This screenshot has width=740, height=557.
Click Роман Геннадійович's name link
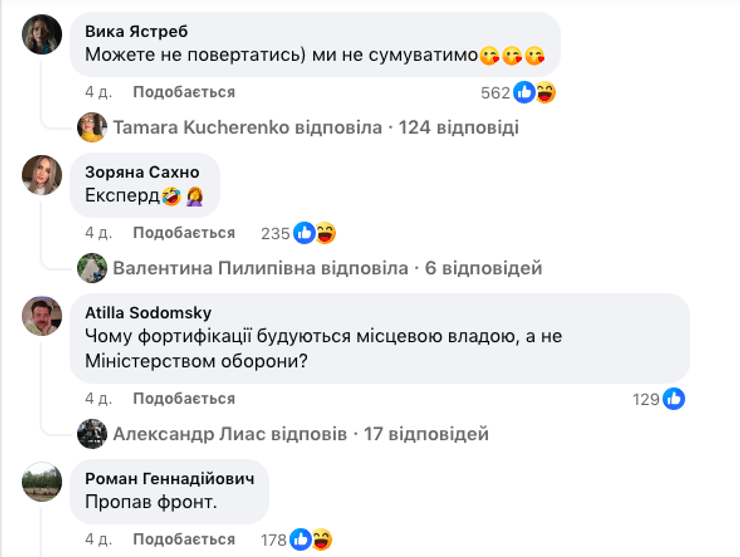[x=169, y=478]
